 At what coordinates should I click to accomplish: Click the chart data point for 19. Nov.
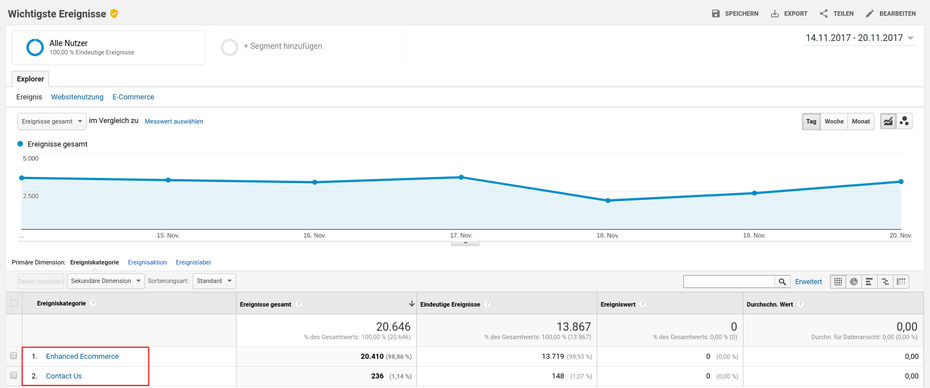coord(754,193)
